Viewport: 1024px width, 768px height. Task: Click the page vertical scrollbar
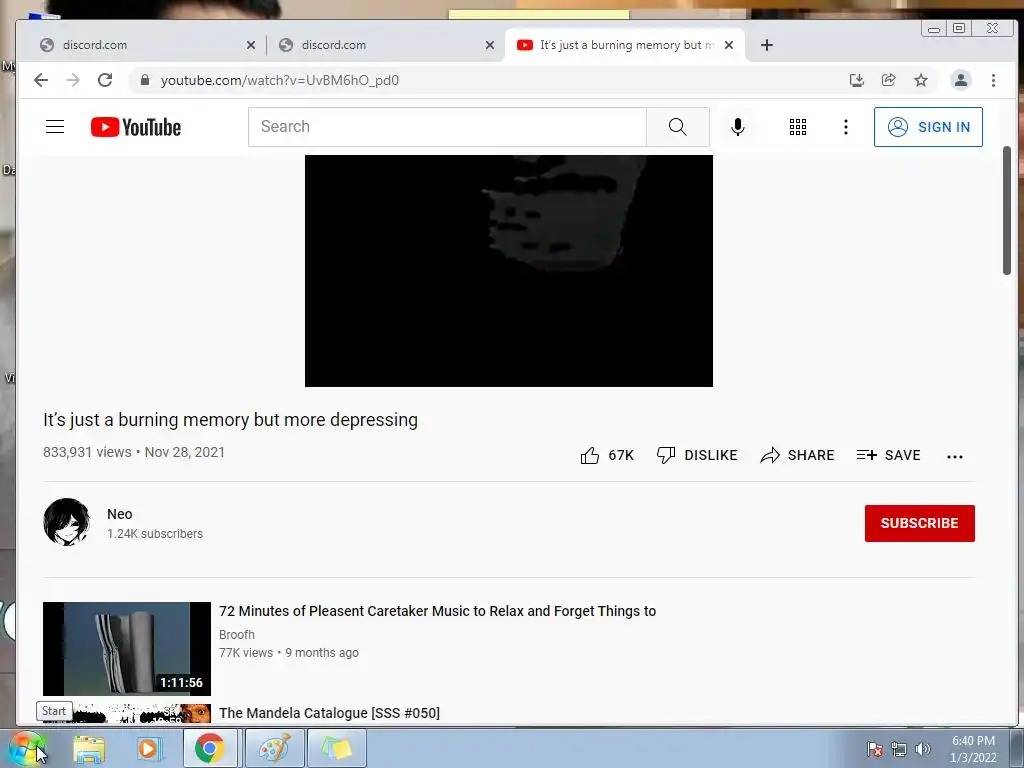coord(1006,210)
